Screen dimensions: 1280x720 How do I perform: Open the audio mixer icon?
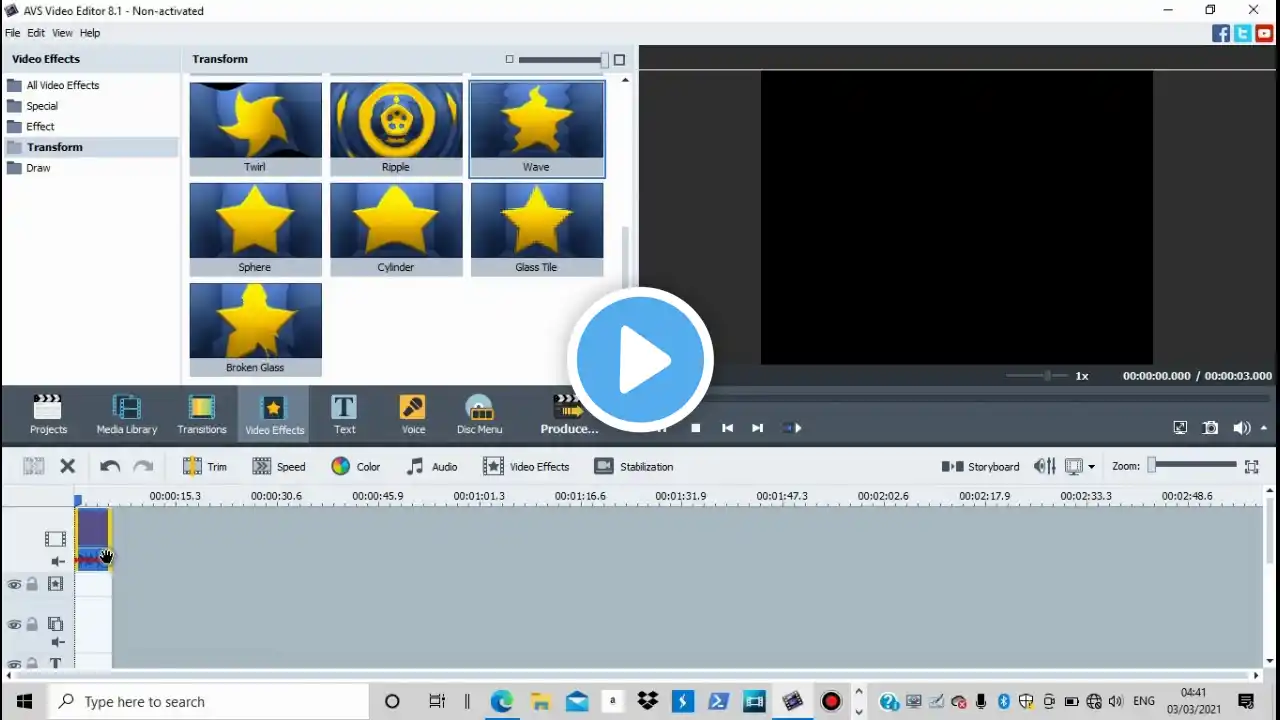[1044, 467]
